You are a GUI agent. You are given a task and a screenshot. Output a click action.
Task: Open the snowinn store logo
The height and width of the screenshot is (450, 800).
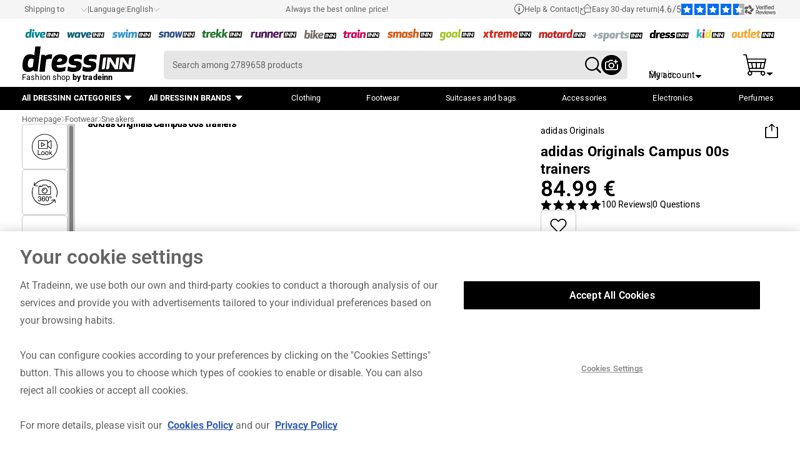[x=177, y=34]
